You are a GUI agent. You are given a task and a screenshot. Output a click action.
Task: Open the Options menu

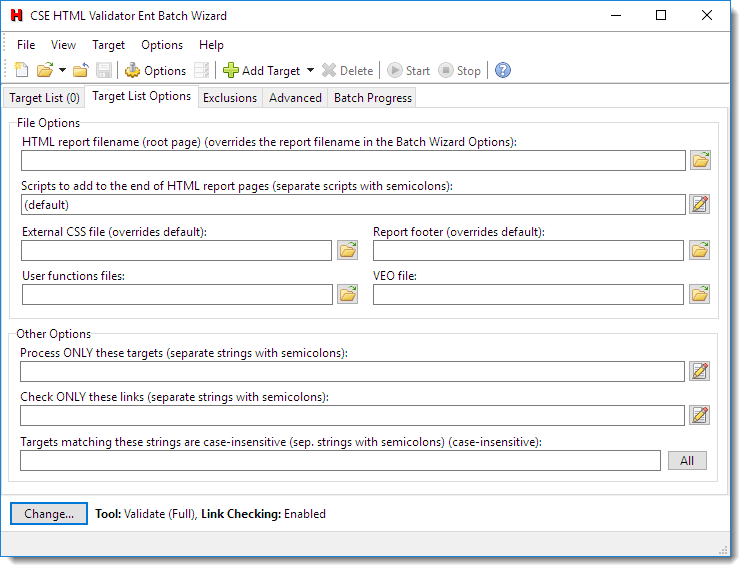[x=162, y=45]
